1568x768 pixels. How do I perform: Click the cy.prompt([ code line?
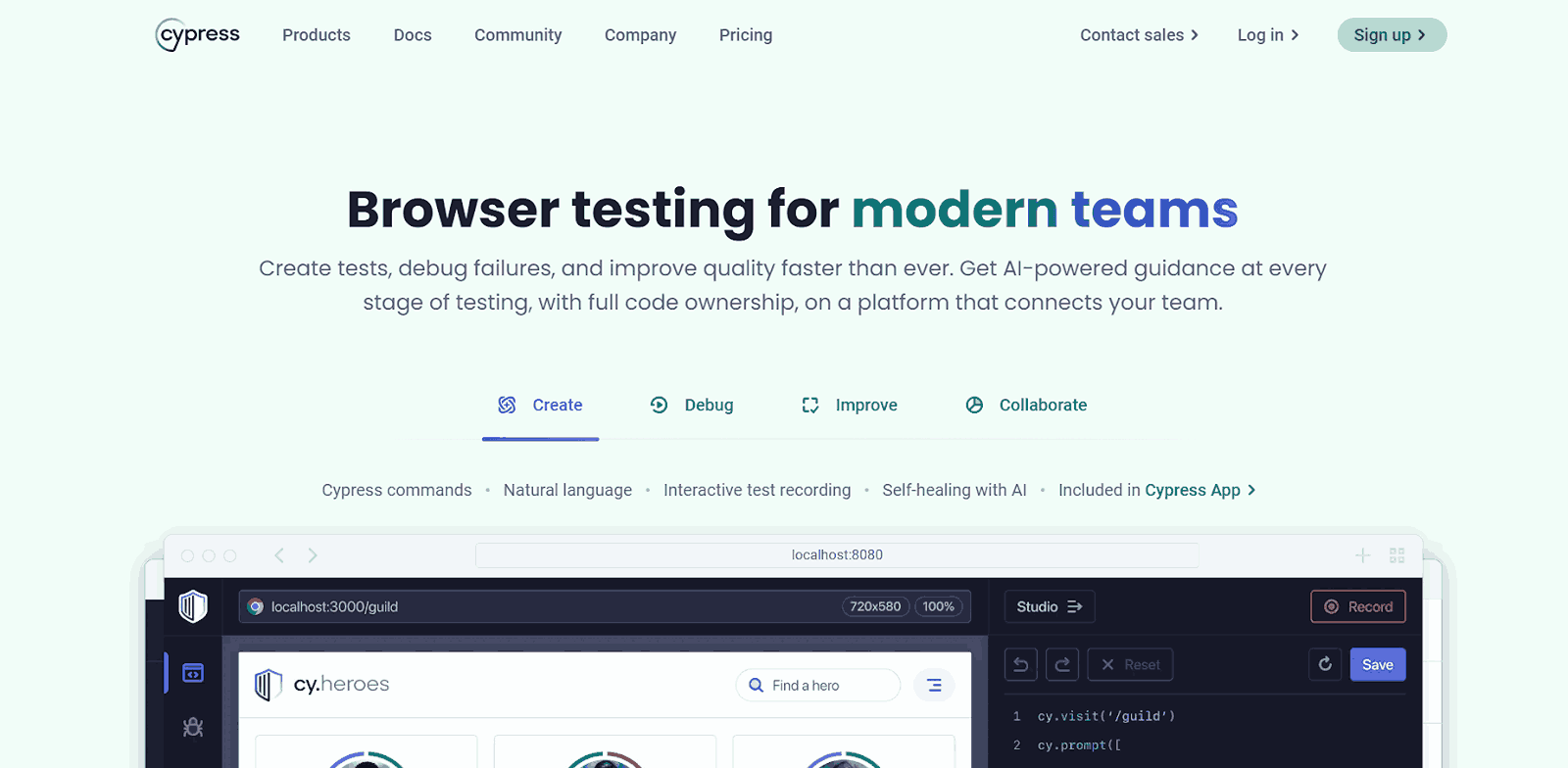click(1079, 745)
